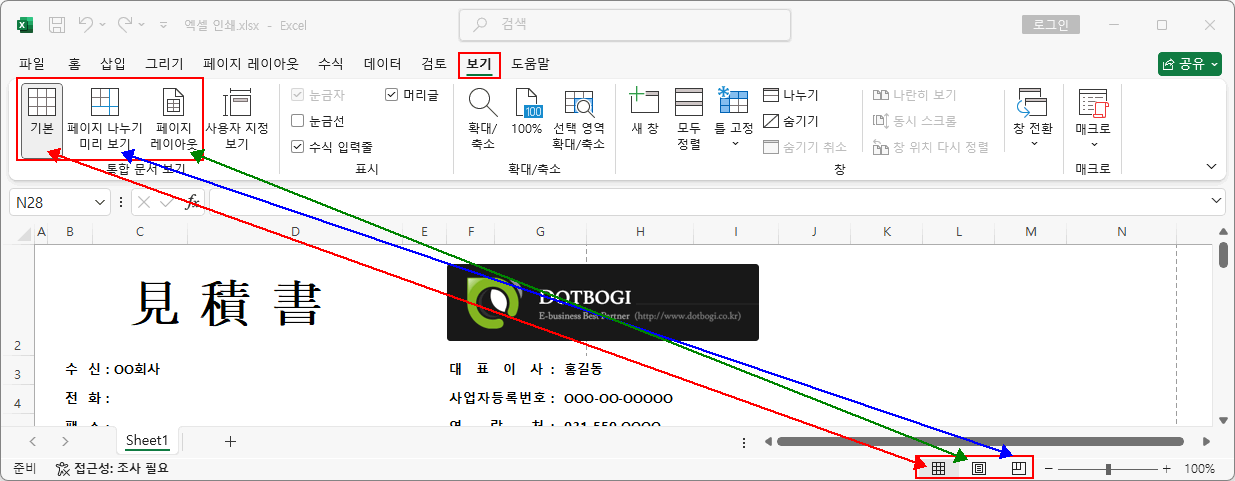
Task: Open the Macros (매크로) dropdown
Action: 1093,119
